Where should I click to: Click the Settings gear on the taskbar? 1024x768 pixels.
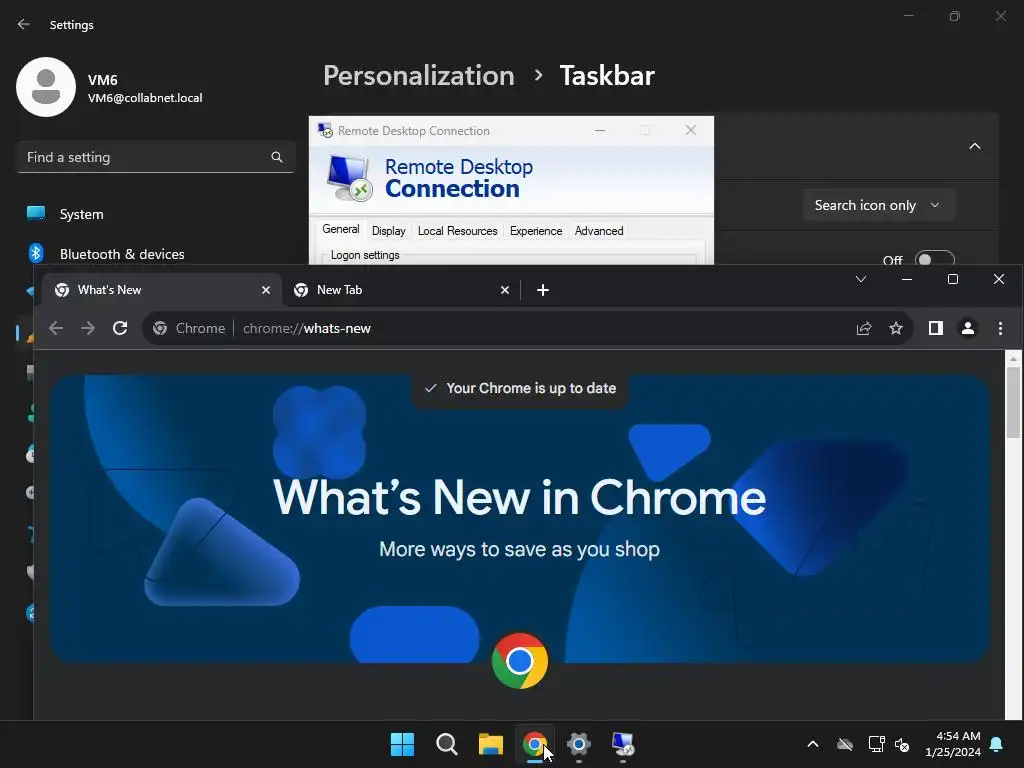tap(579, 744)
